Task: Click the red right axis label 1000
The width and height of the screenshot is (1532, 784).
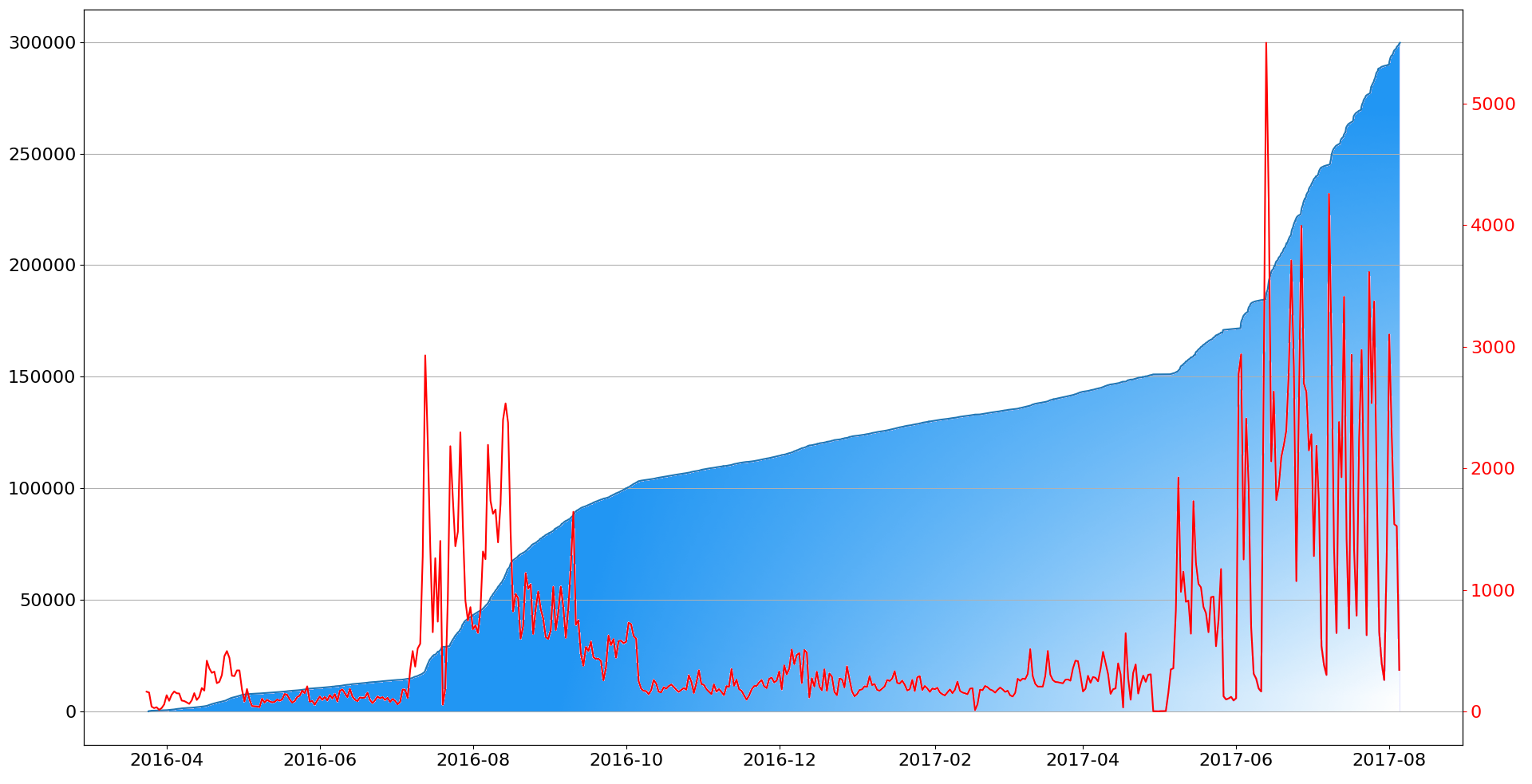Action: [x=1492, y=591]
